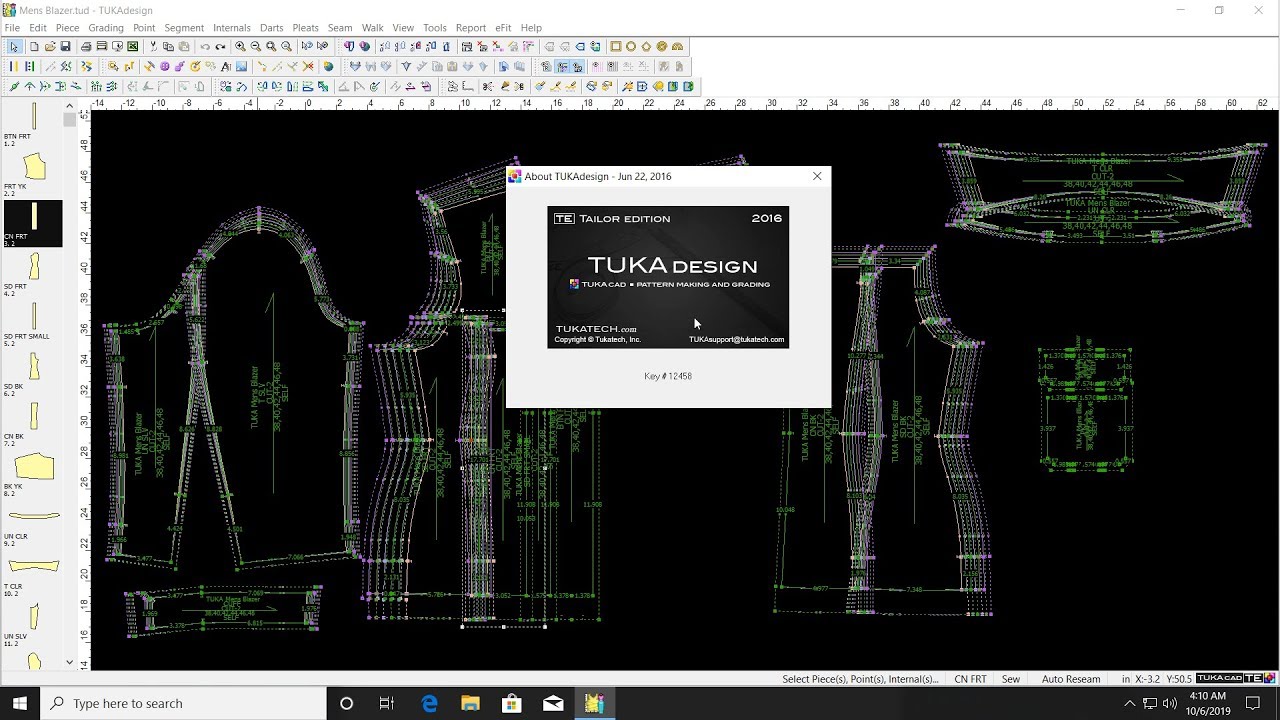
Task: Click the green Excel export icon
Action: (132, 46)
